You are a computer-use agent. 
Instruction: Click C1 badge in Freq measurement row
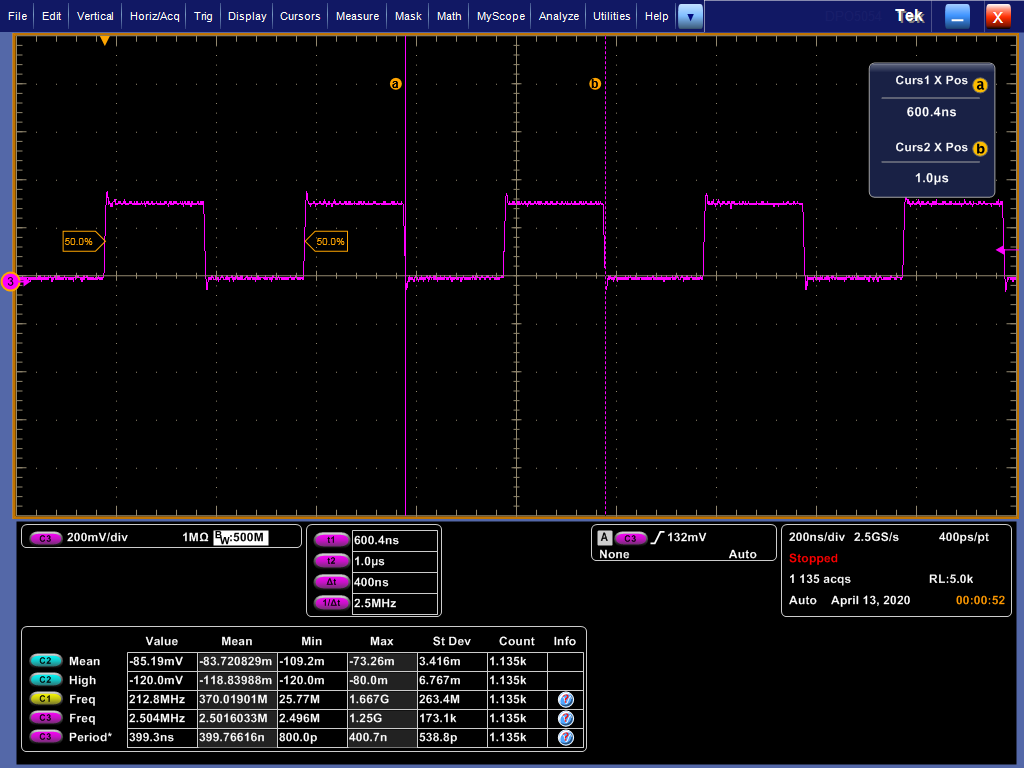coord(45,699)
